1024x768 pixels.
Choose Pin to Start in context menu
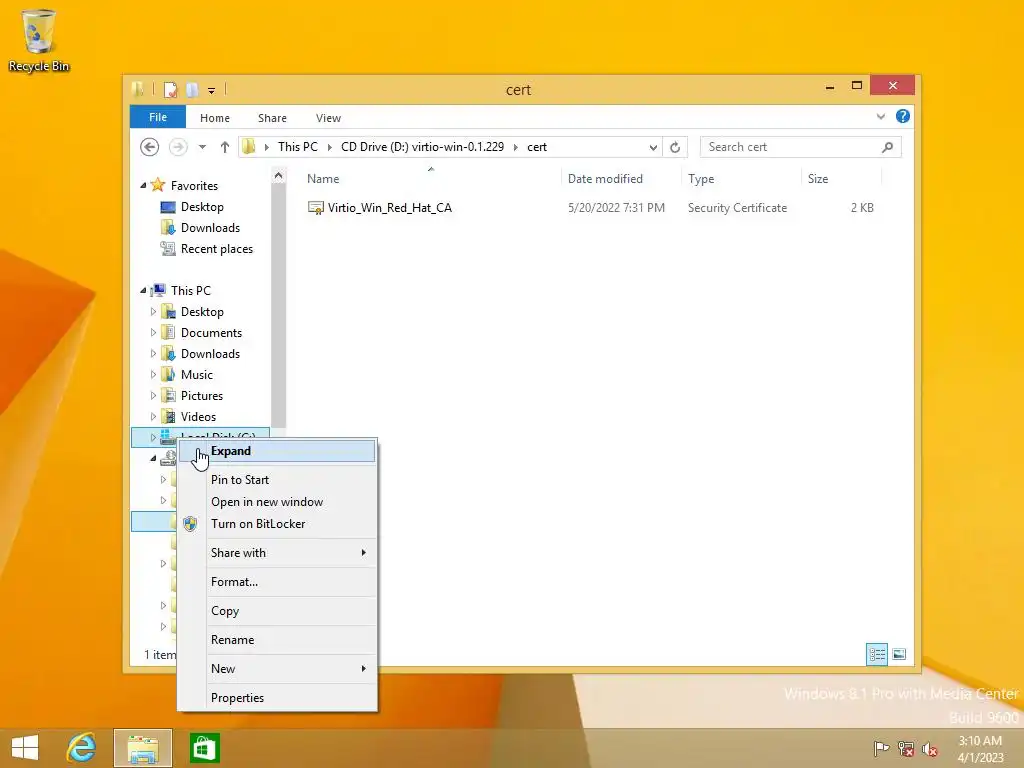pos(278,480)
